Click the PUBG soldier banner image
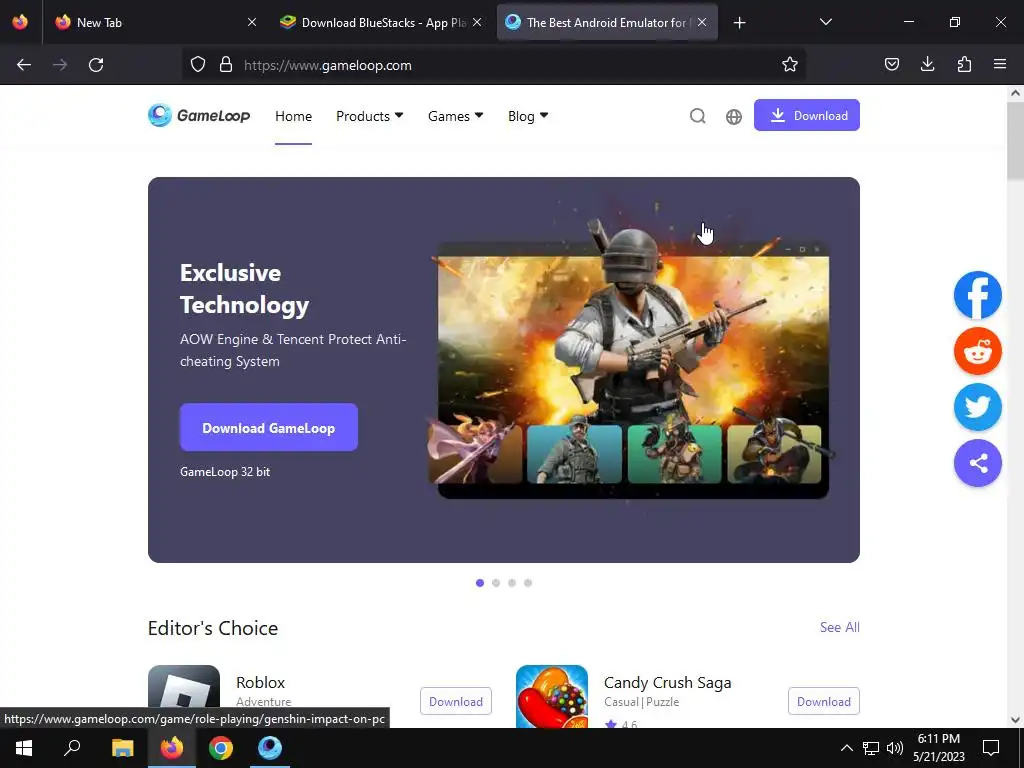1024x768 pixels. tap(630, 359)
